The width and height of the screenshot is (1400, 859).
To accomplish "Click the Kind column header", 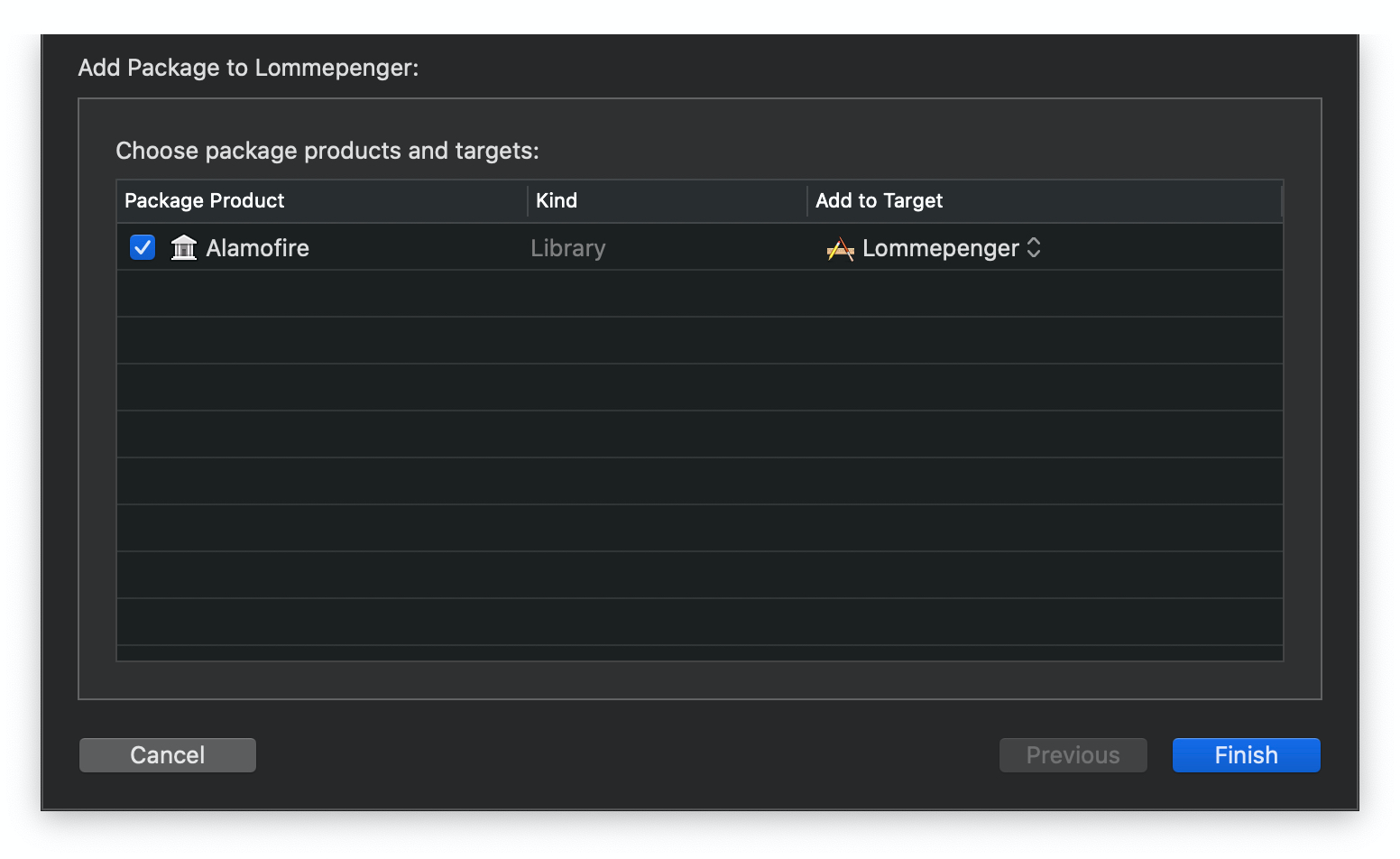I will (x=557, y=200).
